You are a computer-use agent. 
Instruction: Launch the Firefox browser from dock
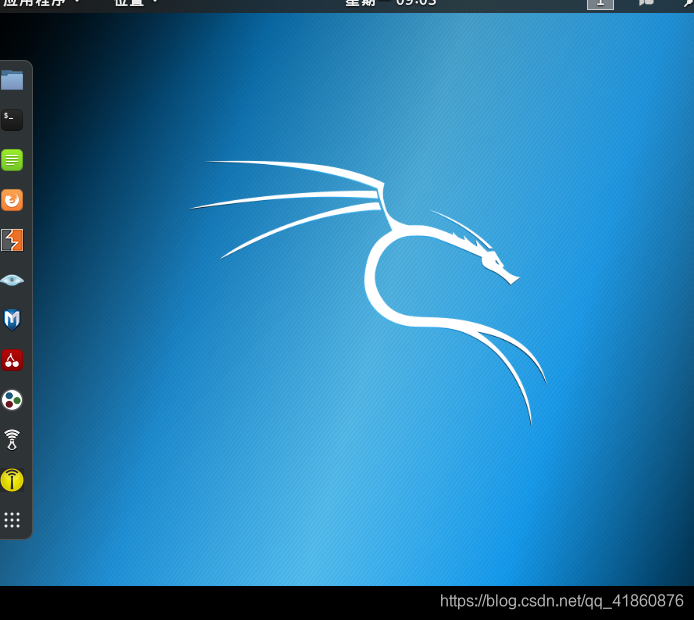(x=12, y=200)
